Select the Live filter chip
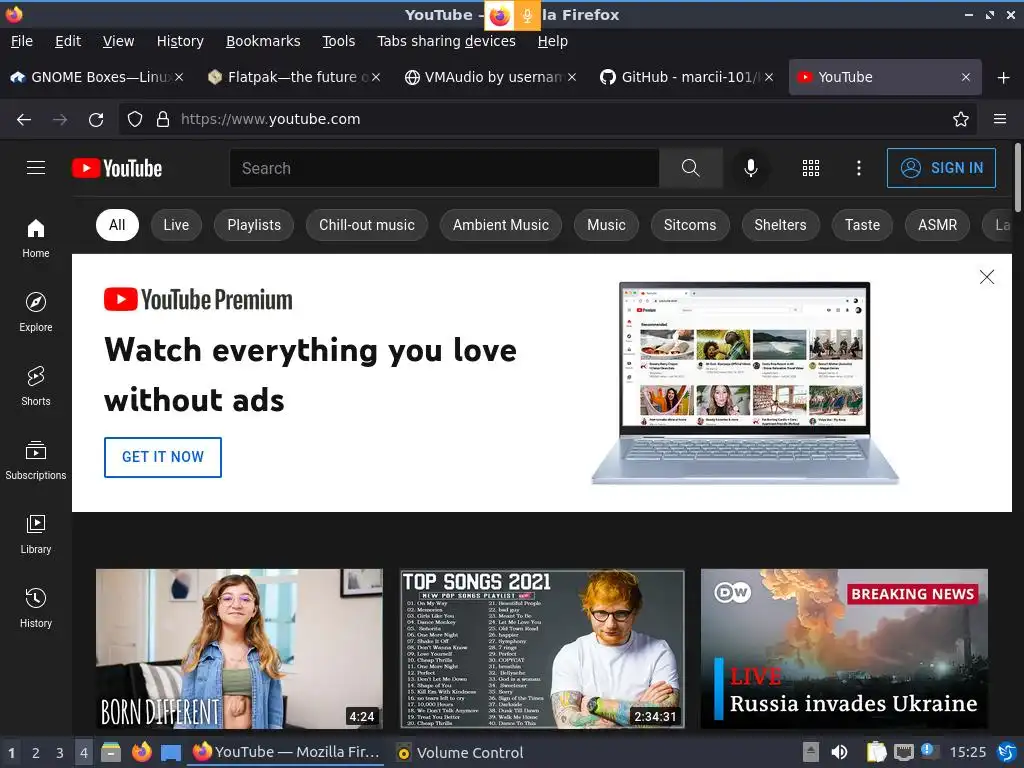 pyautogui.click(x=176, y=225)
